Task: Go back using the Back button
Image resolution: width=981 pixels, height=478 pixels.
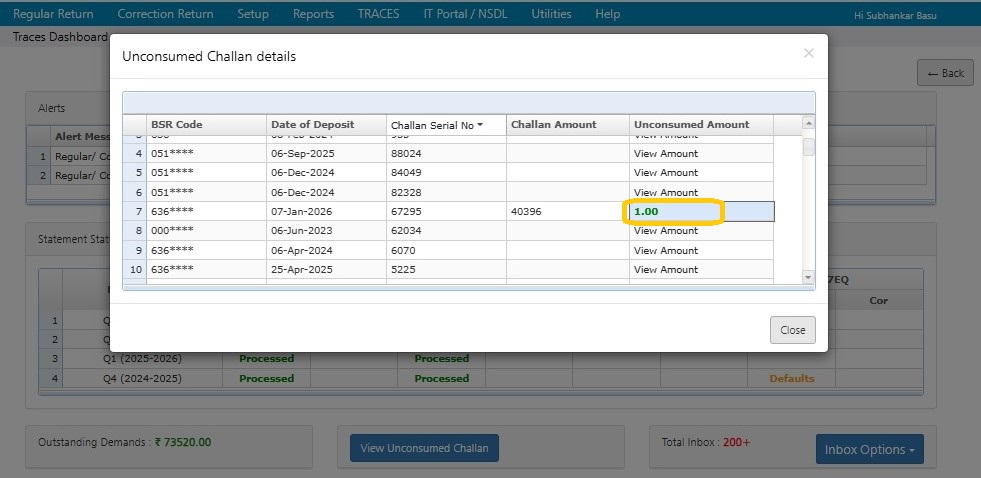Action: (945, 73)
